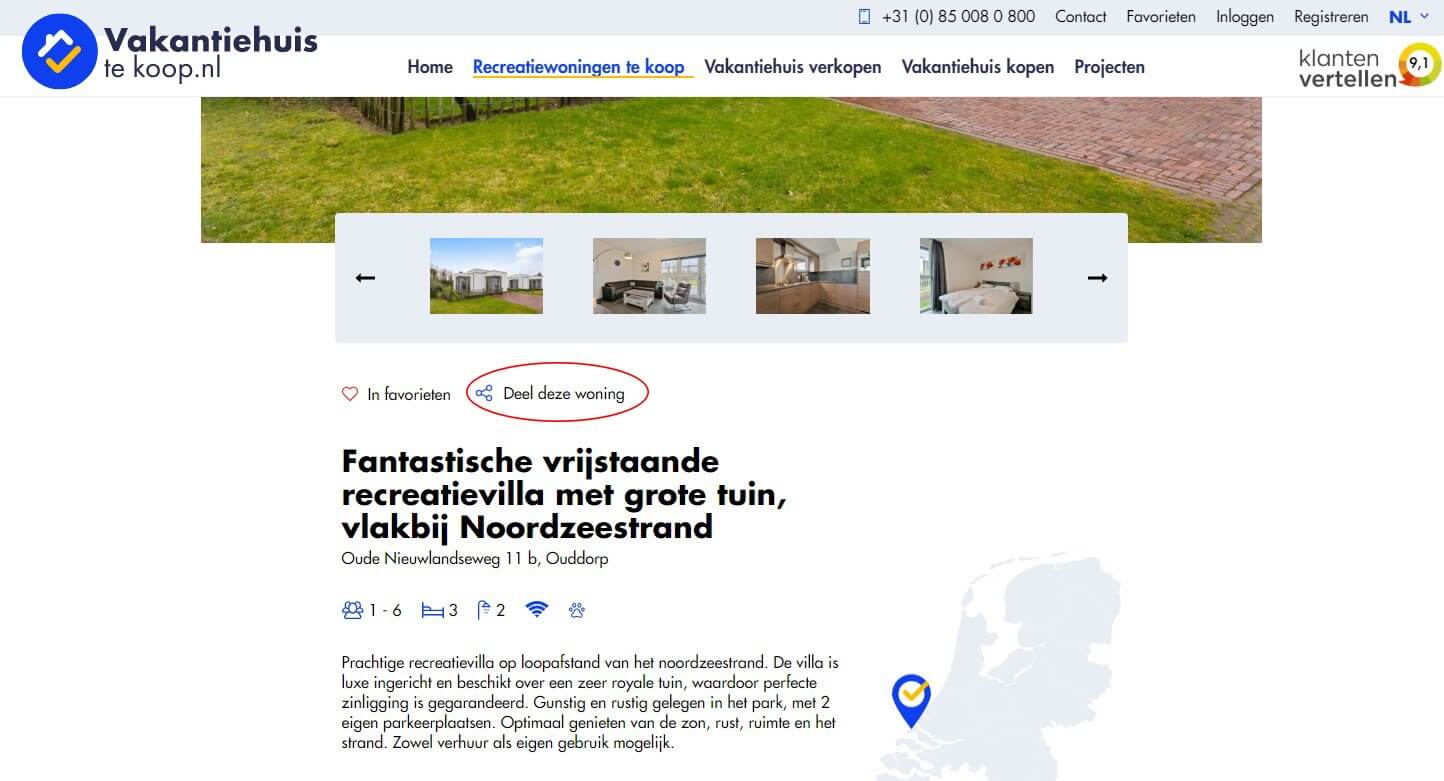Image resolution: width=1444 pixels, height=781 pixels.
Task: Select the living room thumbnail
Action: point(649,276)
